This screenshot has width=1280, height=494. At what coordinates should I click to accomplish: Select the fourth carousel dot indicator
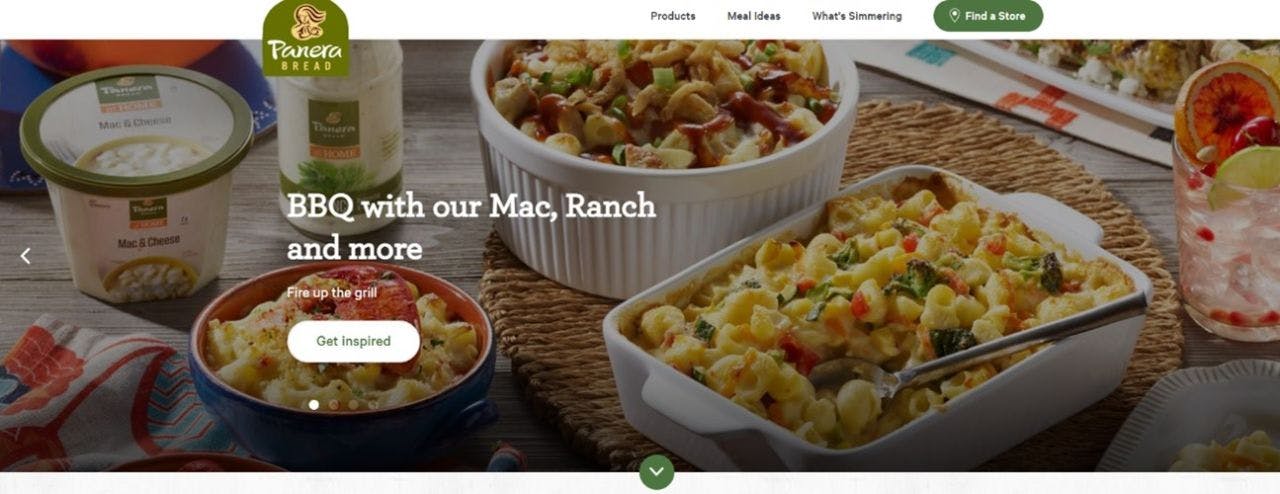(373, 405)
